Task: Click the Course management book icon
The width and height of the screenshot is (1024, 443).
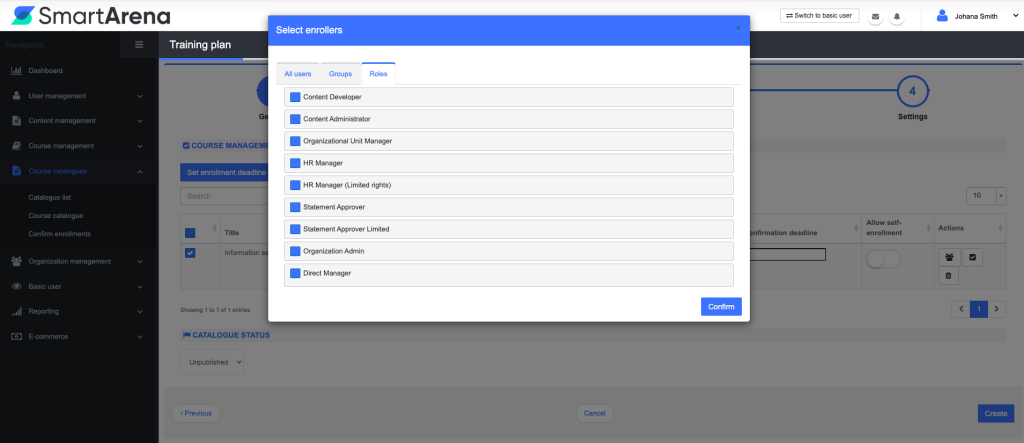Action: click(16, 146)
